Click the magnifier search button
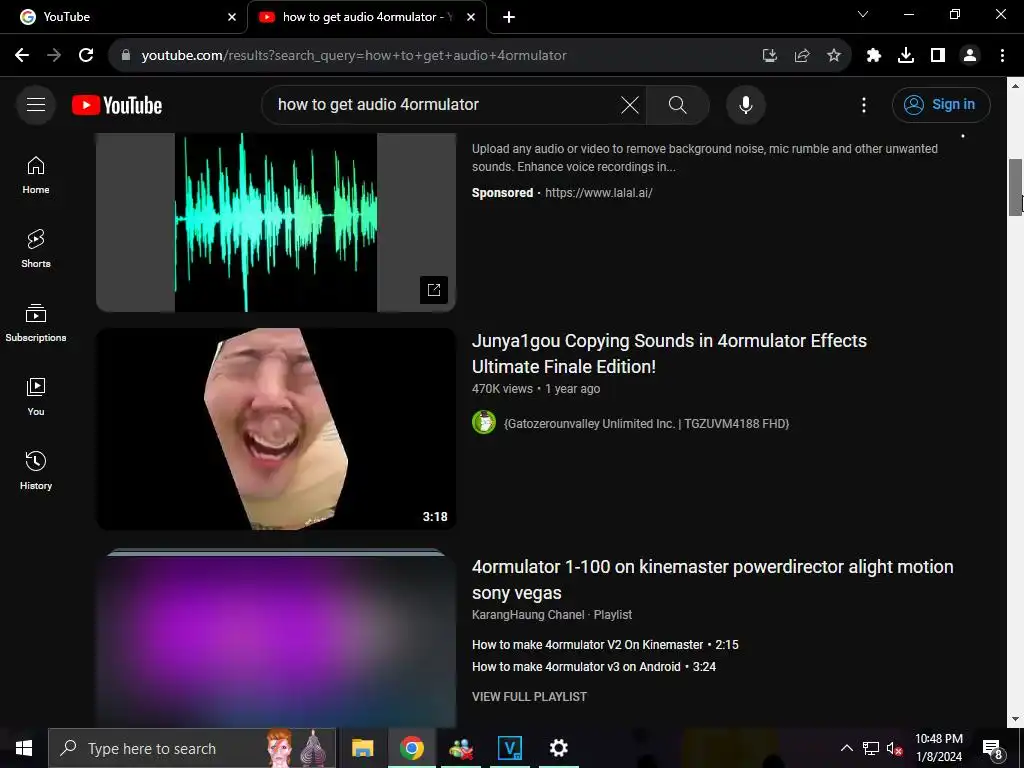The height and width of the screenshot is (768, 1024). pyautogui.click(x=677, y=104)
